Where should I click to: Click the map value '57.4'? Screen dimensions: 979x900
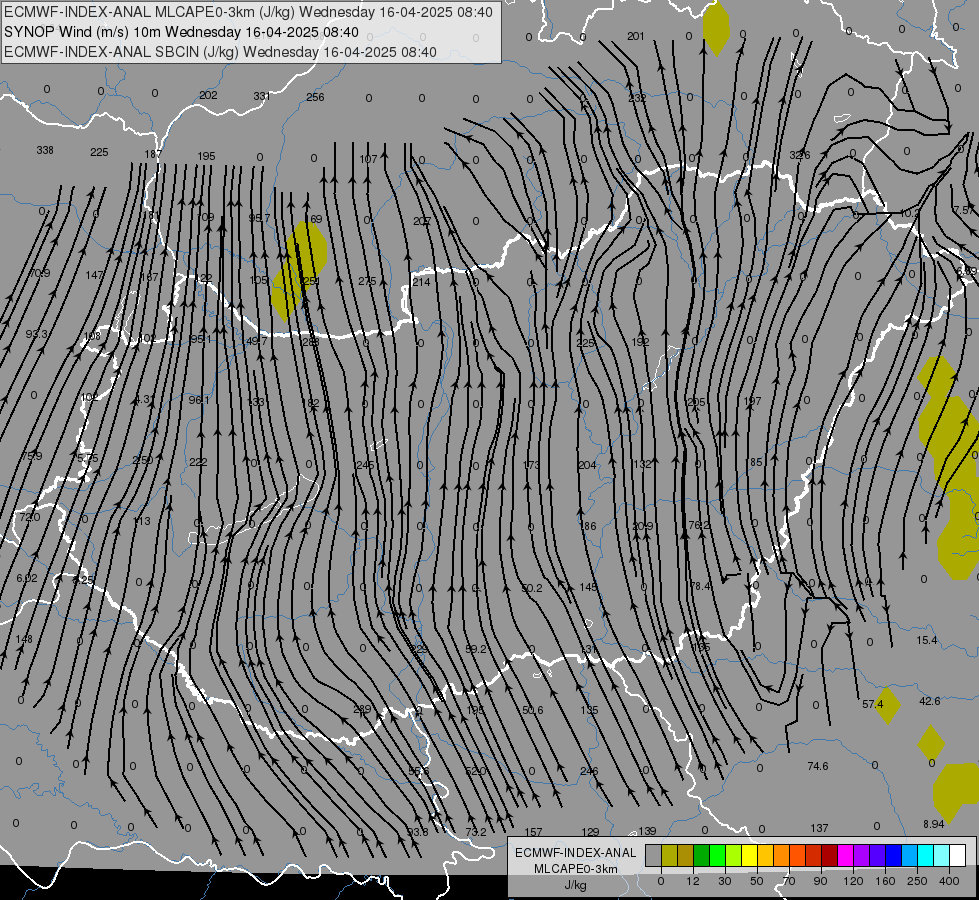point(872,705)
